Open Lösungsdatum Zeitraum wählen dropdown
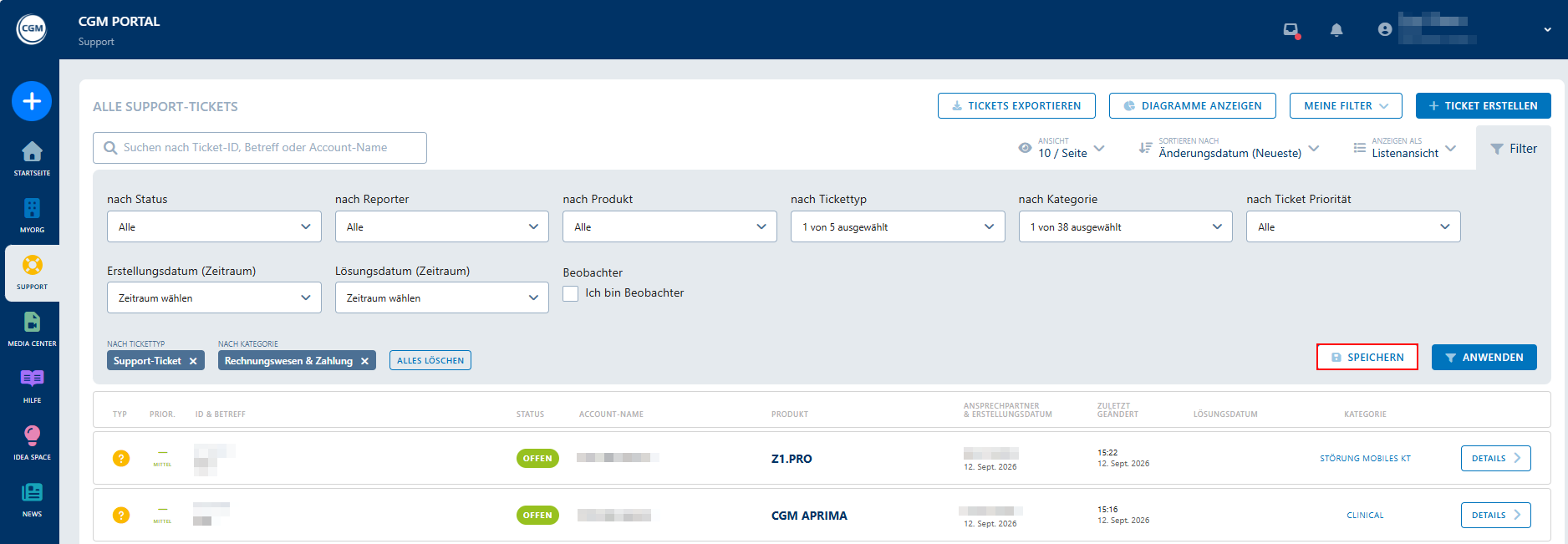1568x544 pixels. tap(442, 297)
